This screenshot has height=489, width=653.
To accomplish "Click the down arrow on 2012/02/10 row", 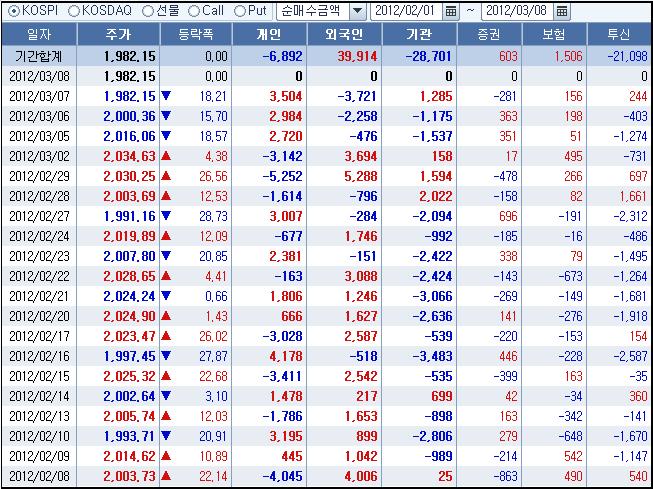I will tap(166, 436).
